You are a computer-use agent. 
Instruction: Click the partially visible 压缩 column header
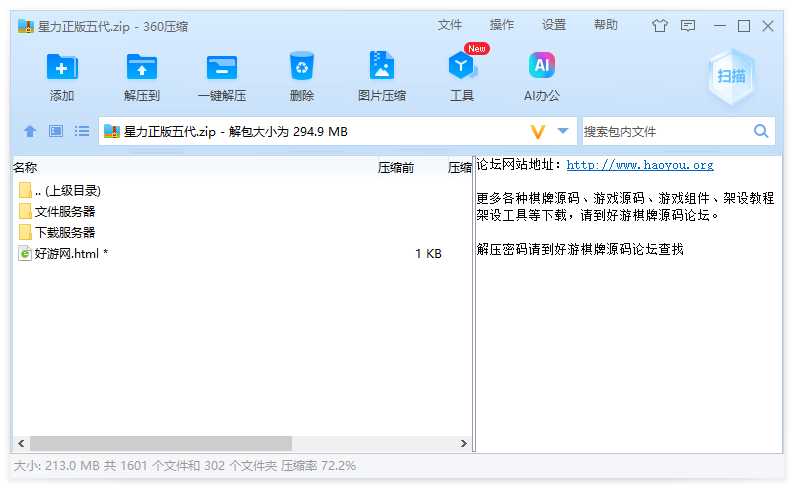[x=459, y=168]
